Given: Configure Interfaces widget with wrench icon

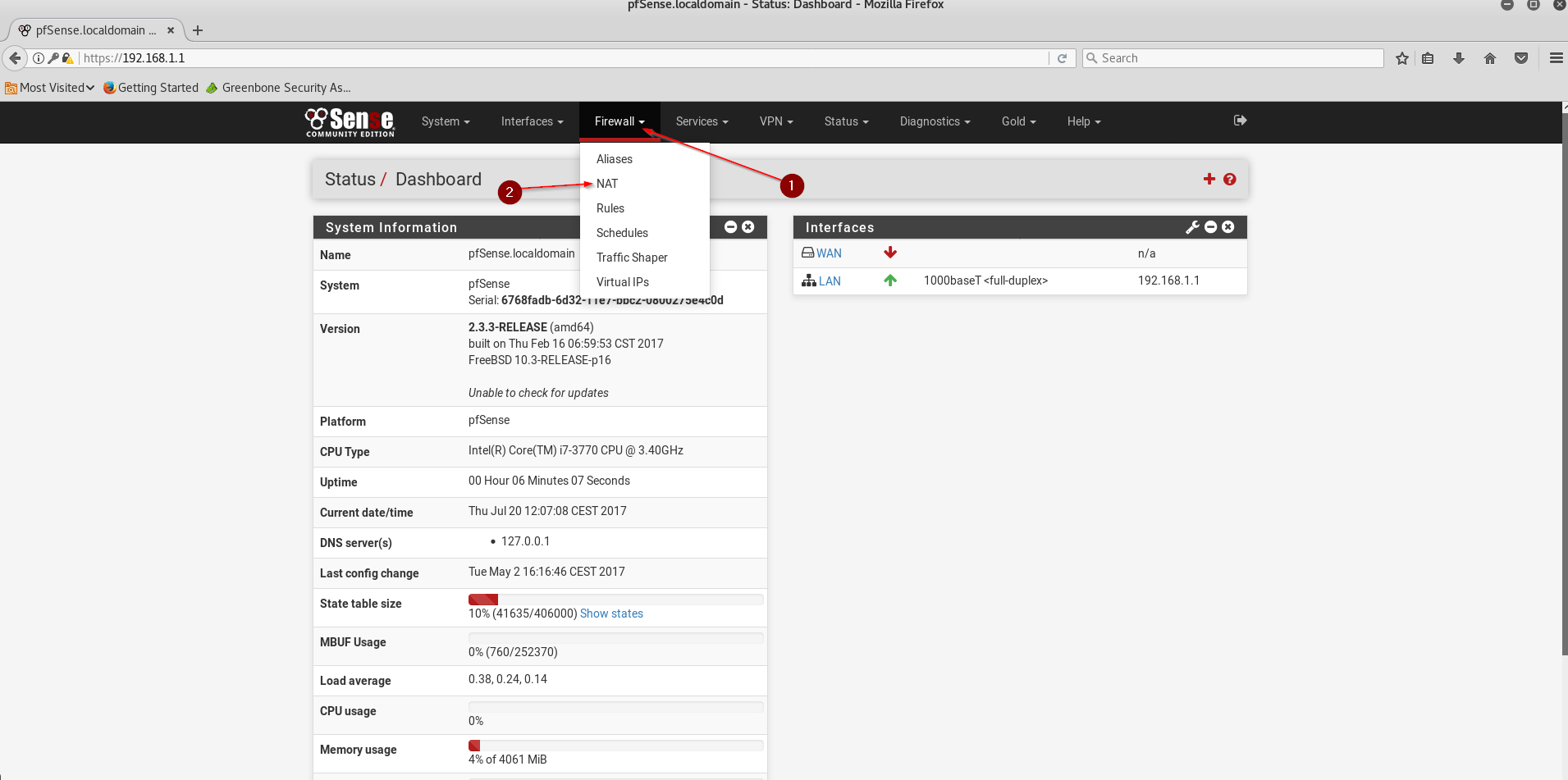Looking at the screenshot, I should coord(1192,227).
